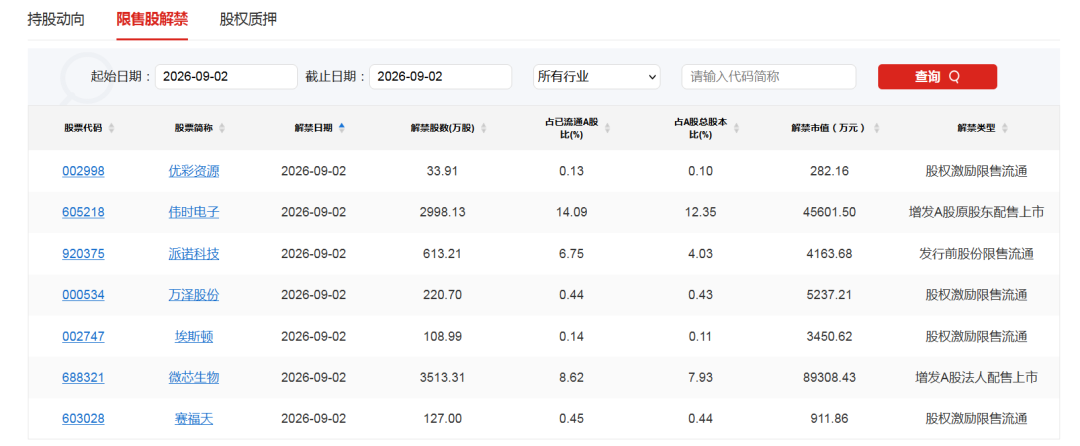The width and height of the screenshot is (1080, 446).
Task: Sort by 占已流通A股比 arrows
Action: click(x=608, y=128)
